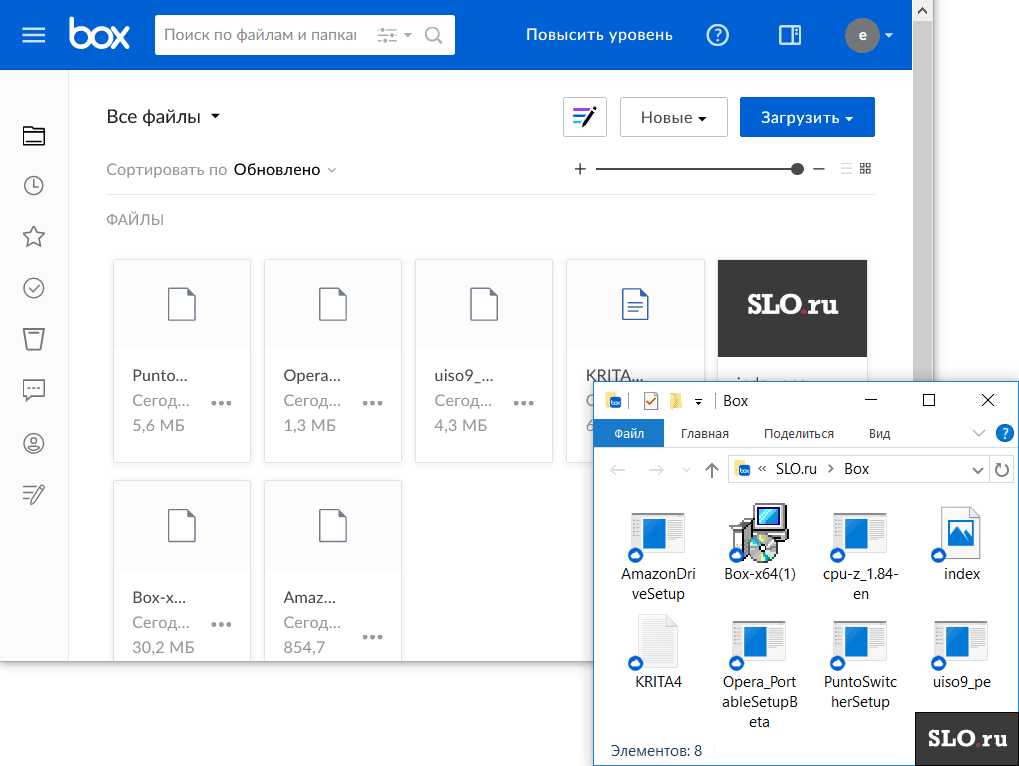Refresh the Explorer folder view
The height and width of the screenshot is (766, 1019).
pyautogui.click(x=1001, y=470)
